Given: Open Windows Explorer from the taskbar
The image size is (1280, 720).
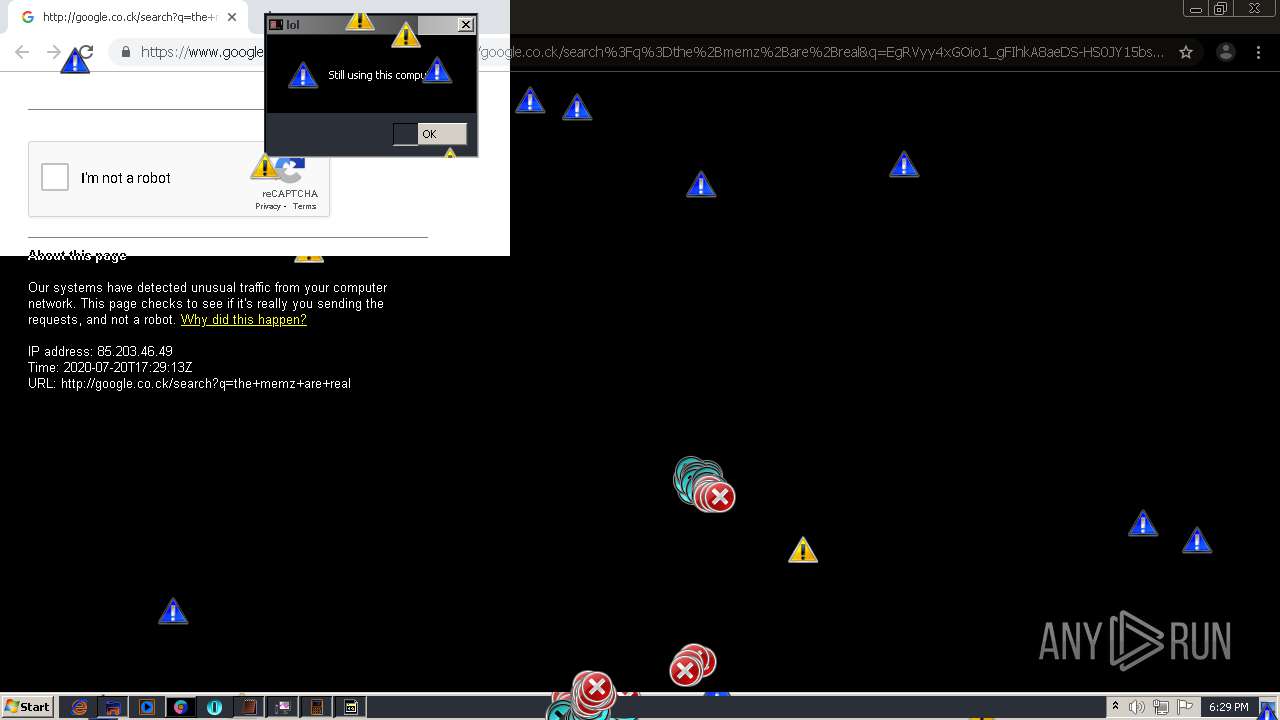Looking at the screenshot, I should click(113, 707).
